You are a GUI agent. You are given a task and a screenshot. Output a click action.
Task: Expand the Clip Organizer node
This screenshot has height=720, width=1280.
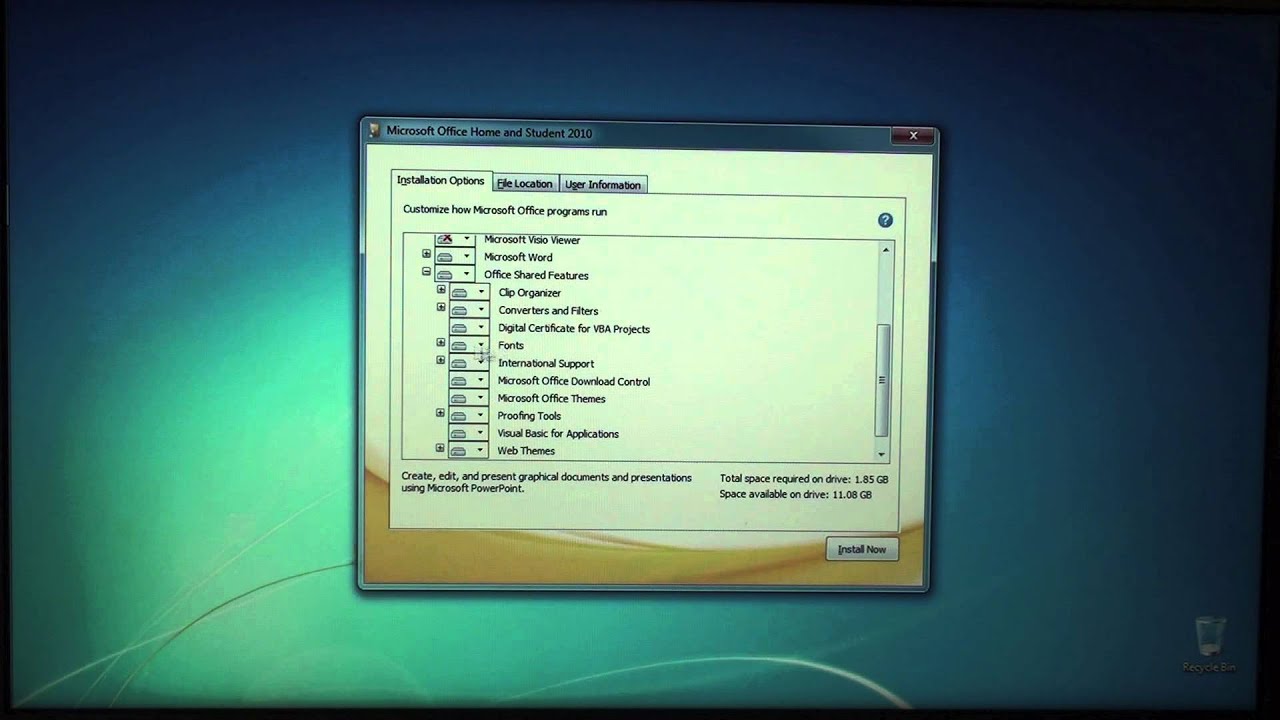click(441, 290)
